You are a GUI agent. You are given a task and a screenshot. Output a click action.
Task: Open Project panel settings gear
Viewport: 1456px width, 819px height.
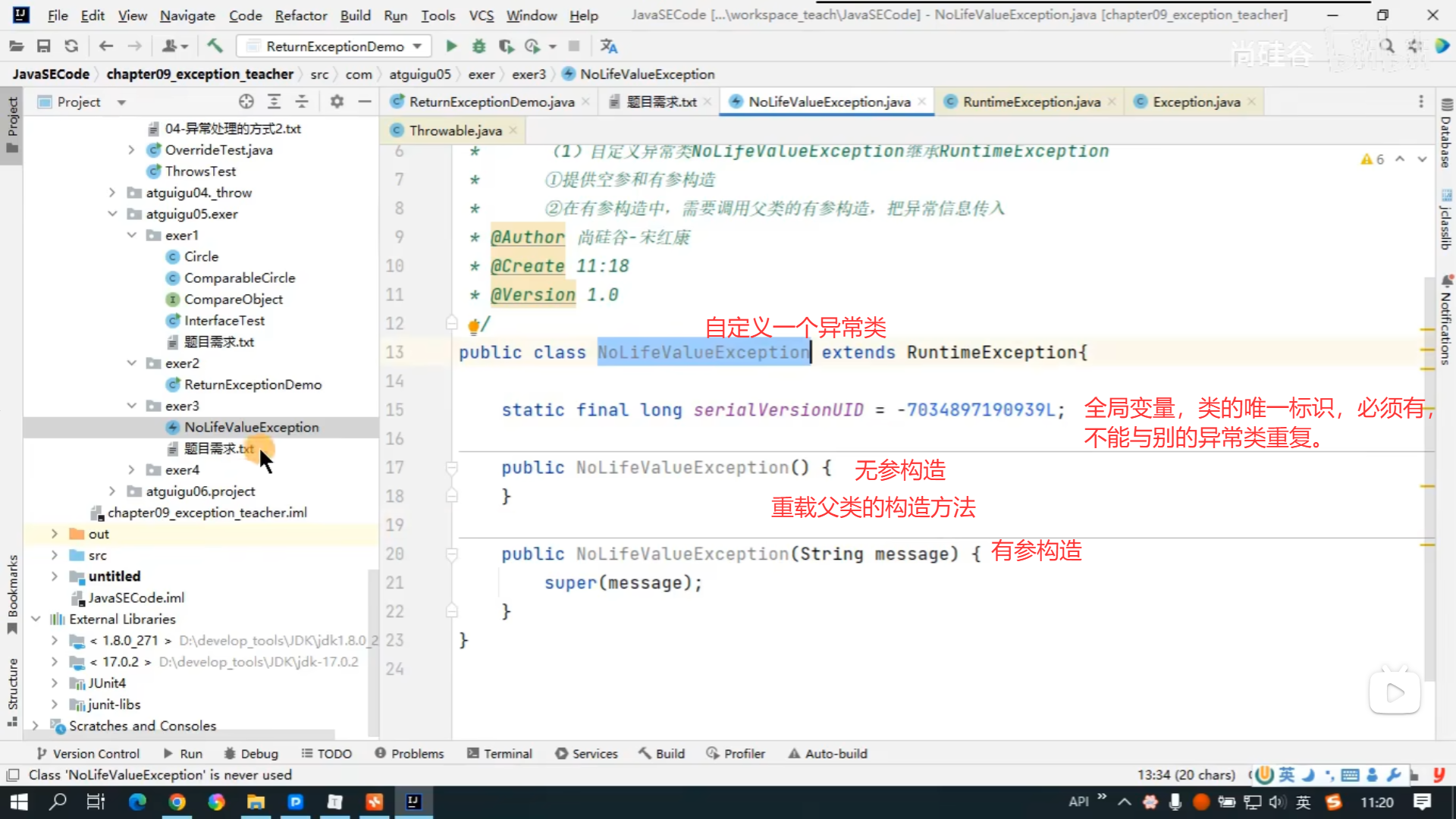coord(337,102)
